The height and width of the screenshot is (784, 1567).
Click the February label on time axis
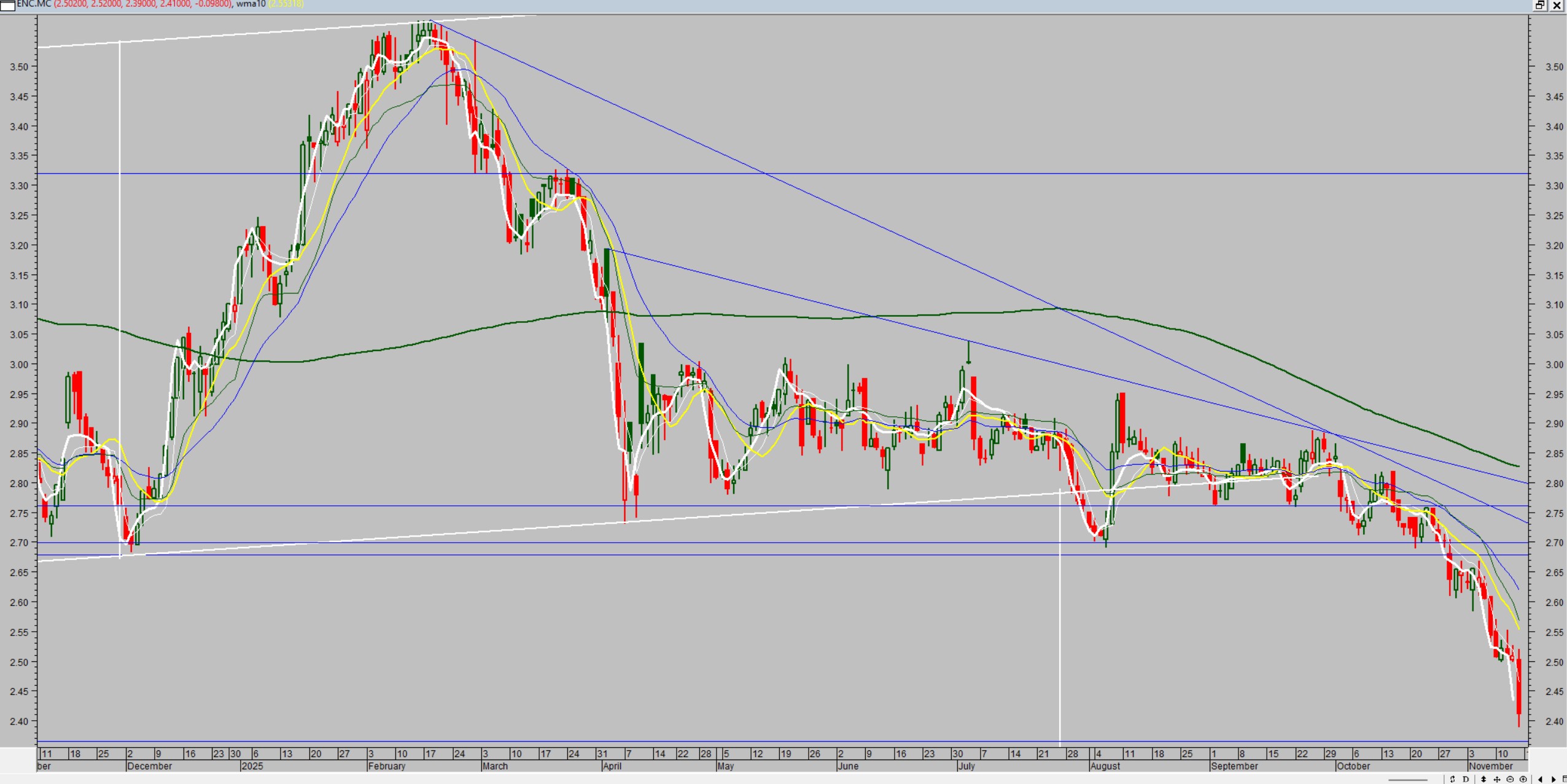pos(386,766)
